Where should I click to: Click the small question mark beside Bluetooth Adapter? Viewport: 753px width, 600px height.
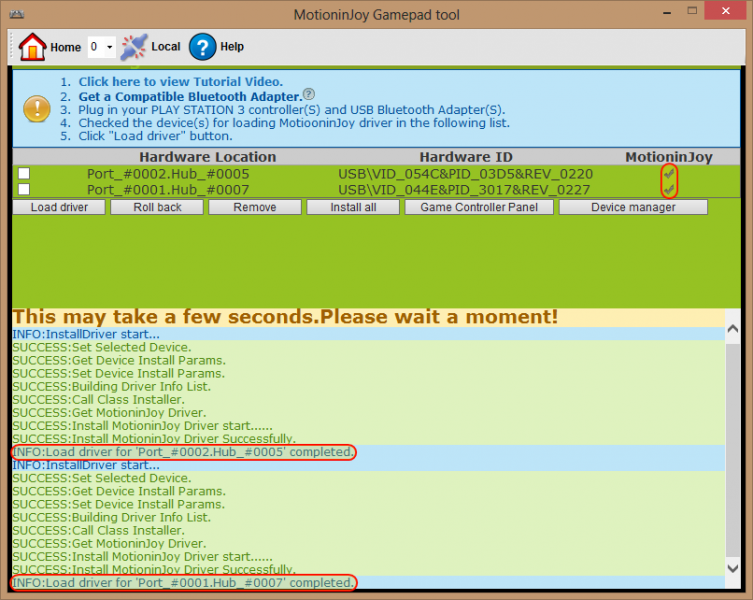[309, 94]
